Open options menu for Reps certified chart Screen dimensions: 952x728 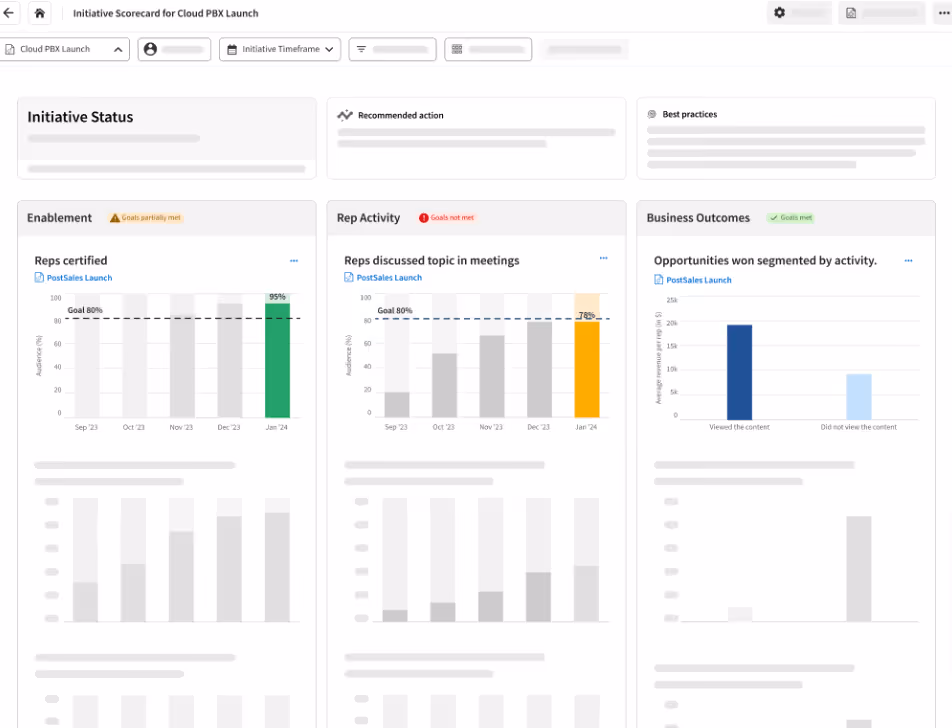[x=294, y=260]
